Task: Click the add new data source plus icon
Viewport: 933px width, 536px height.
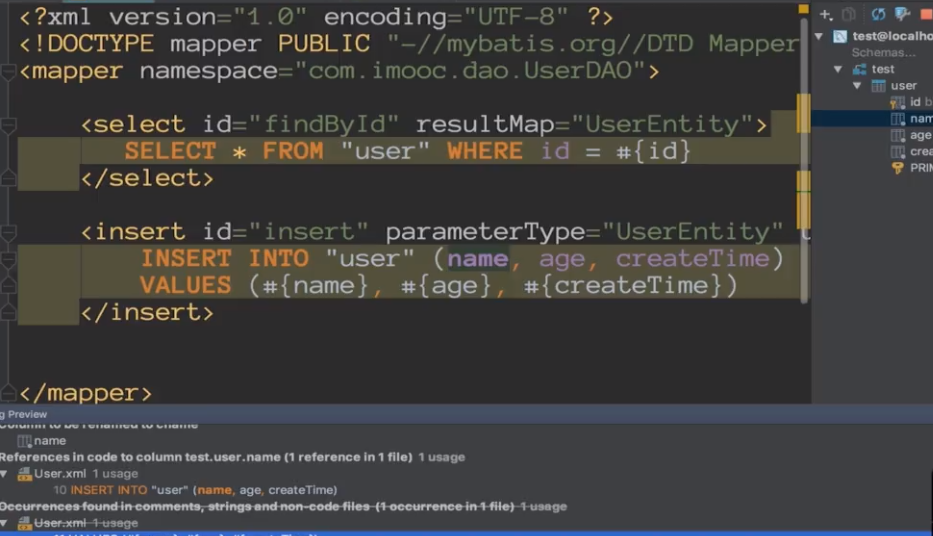Action: (x=826, y=14)
